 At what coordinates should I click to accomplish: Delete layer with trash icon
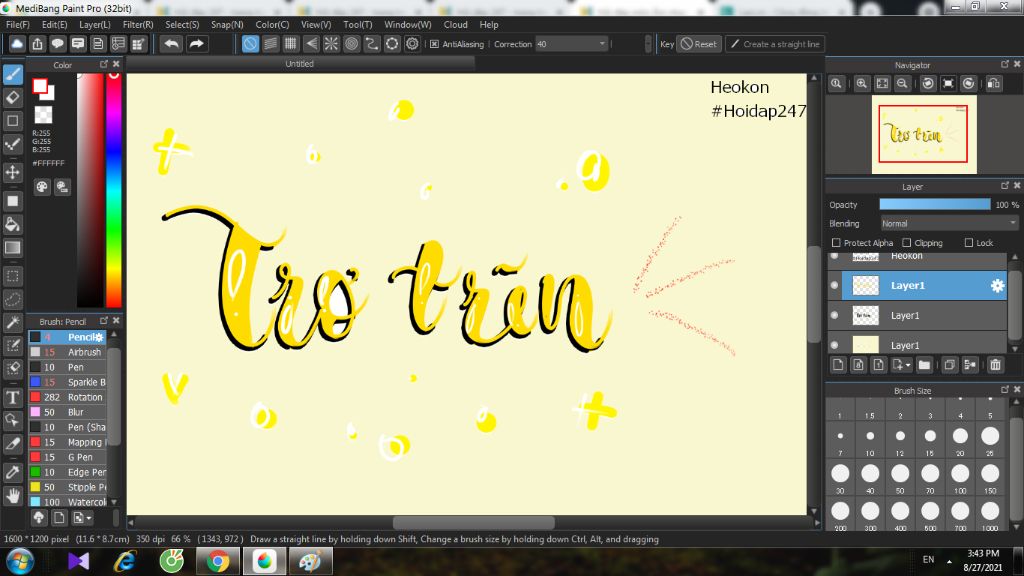pos(995,365)
